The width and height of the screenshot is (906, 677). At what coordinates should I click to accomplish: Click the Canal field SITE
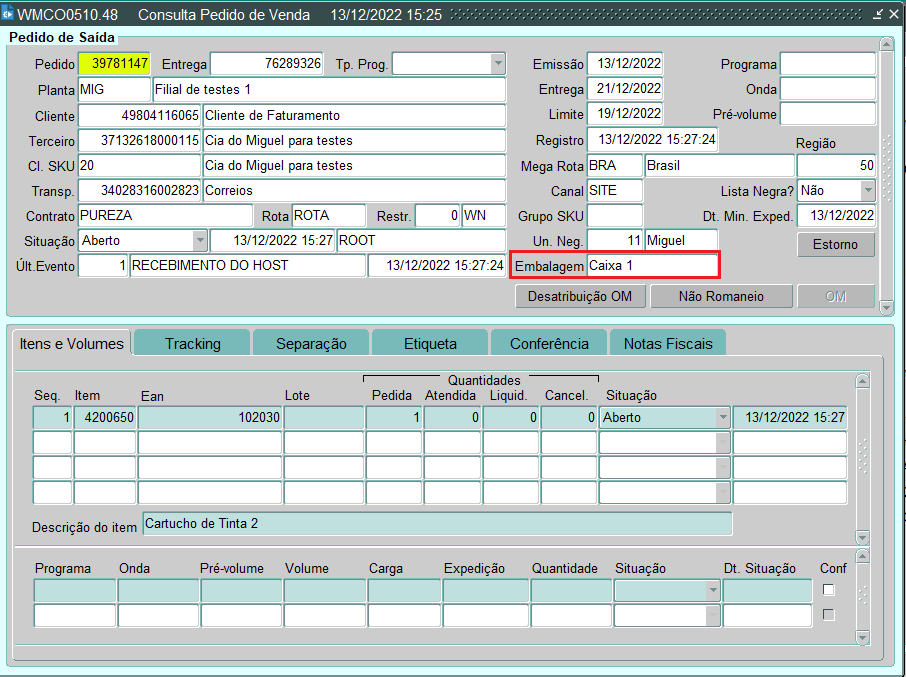[x=615, y=191]
